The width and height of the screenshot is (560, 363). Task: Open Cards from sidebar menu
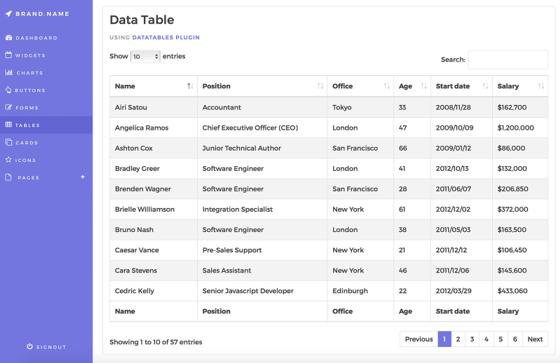(46, 142)
